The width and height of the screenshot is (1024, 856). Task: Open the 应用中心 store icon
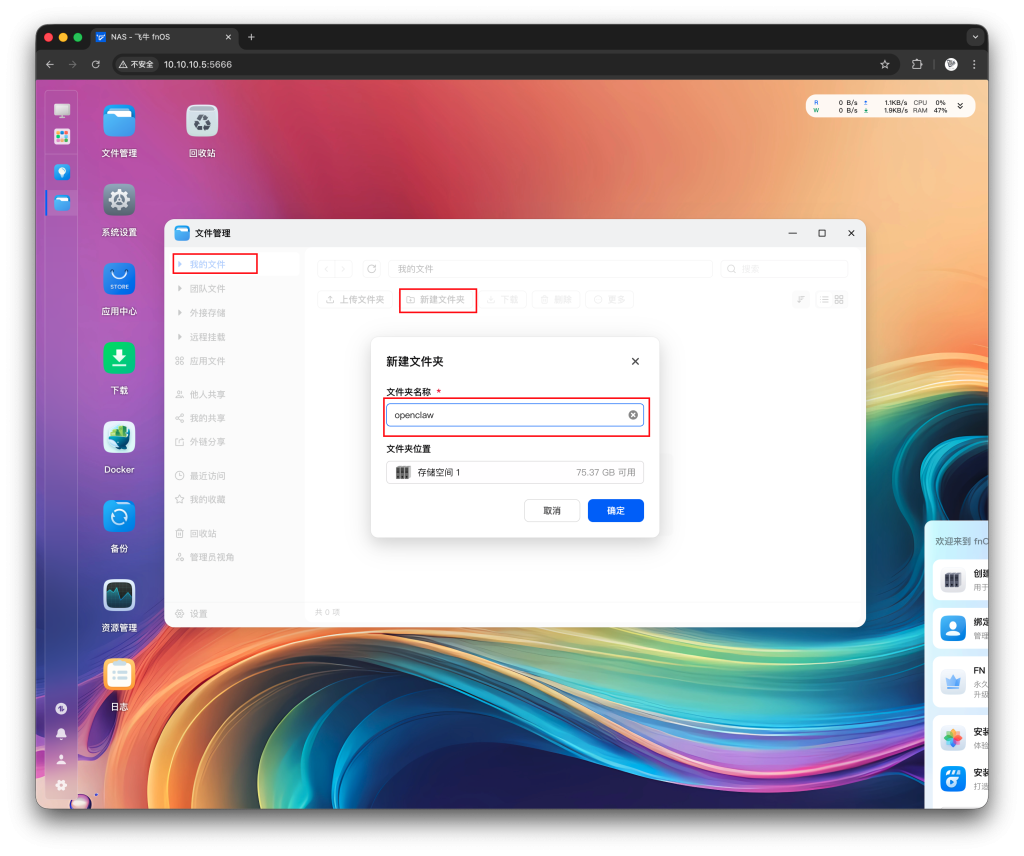(119, 280)
